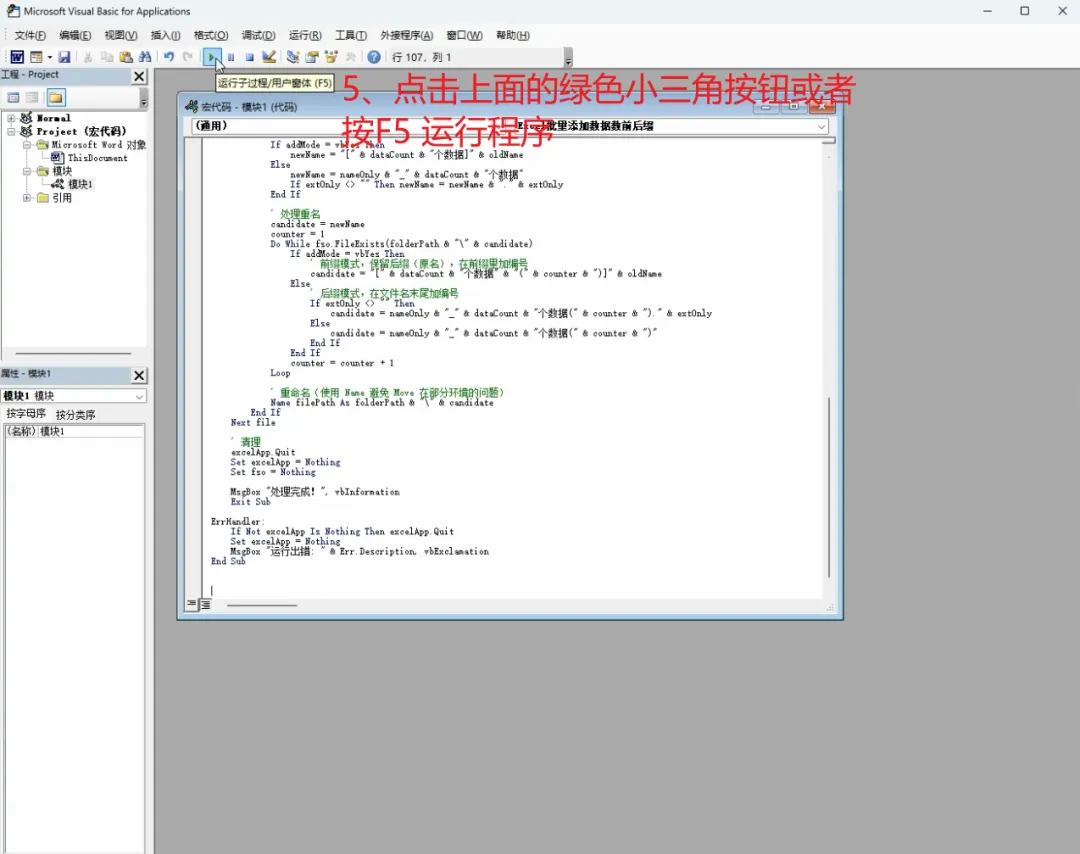Viewport: 1080px width, 854px height.
Task: Select 模块1 in the project tree
Action: (x=80, y=185)
